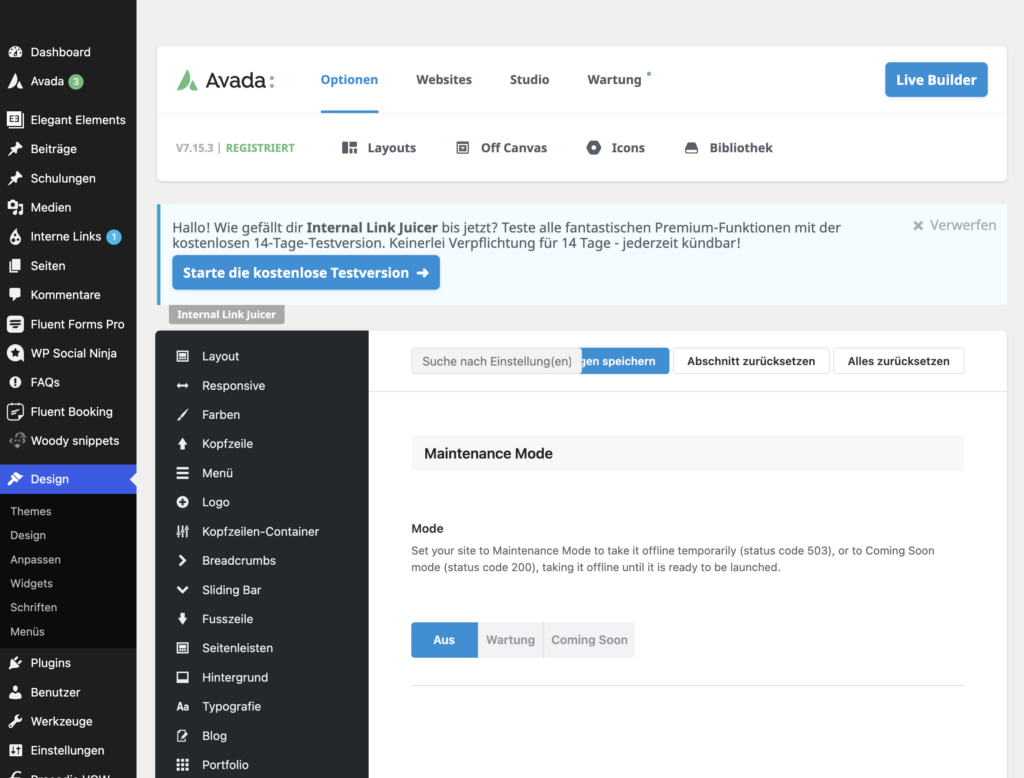Viewport: 1024px width, 778px height.
Task: Dismiss the notice via Verwerfen
Action: 954,225
